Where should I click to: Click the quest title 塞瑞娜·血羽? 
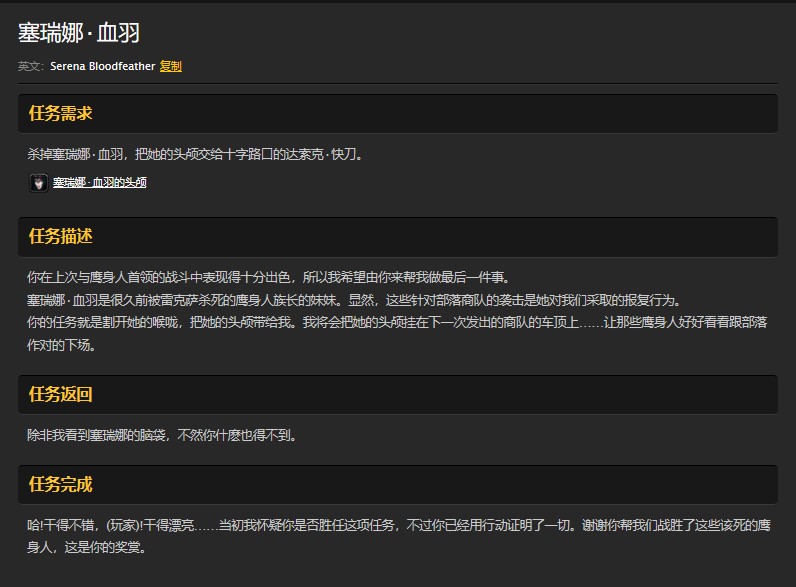click(x=79, y=32)
